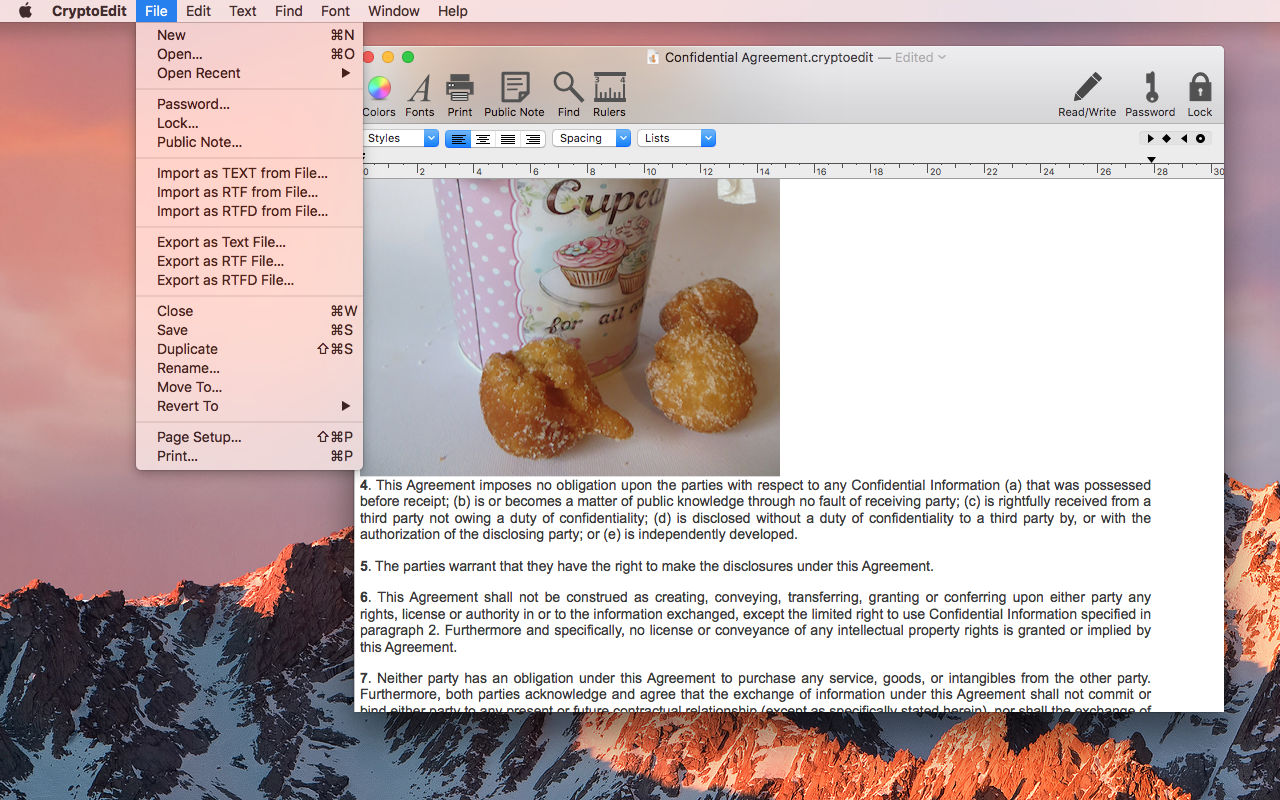
Task: Expand the Revert To submenu
Action: click(249, 406)
